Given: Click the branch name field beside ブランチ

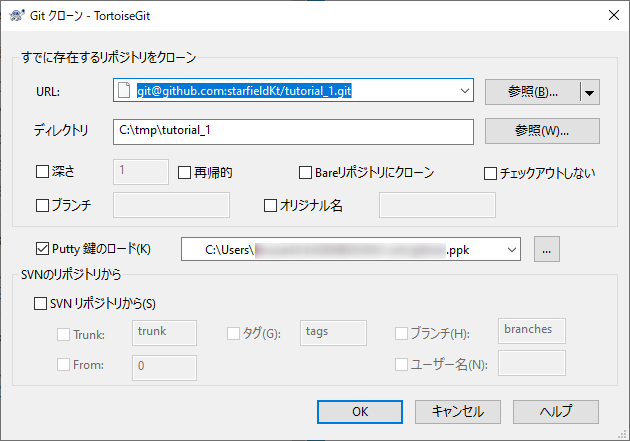Looking at the screenshot, I should coord(171,205).
